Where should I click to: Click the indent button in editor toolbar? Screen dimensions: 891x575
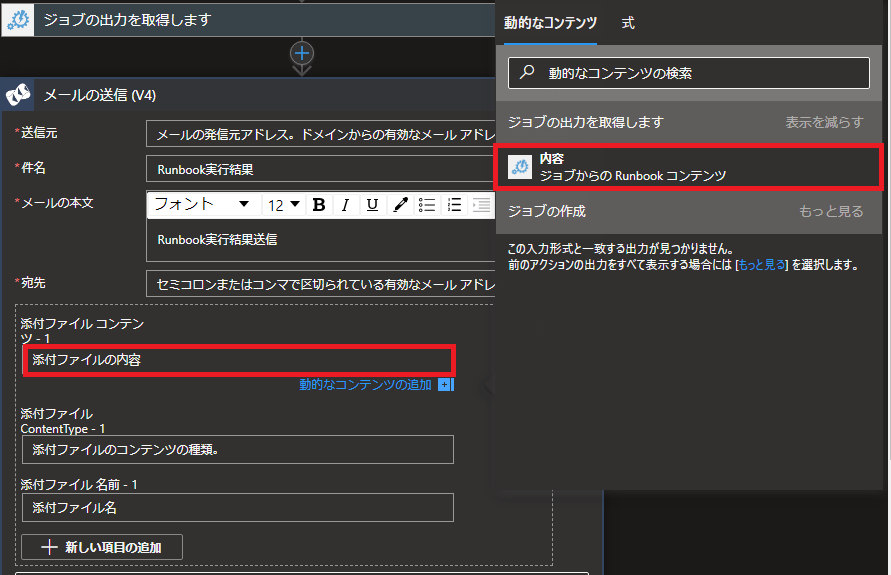tap(481, 205)
